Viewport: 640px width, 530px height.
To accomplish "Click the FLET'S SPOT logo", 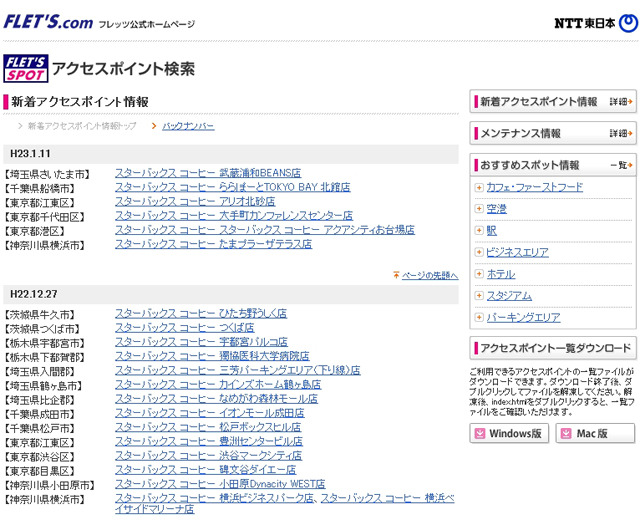I will click(26, 69).
